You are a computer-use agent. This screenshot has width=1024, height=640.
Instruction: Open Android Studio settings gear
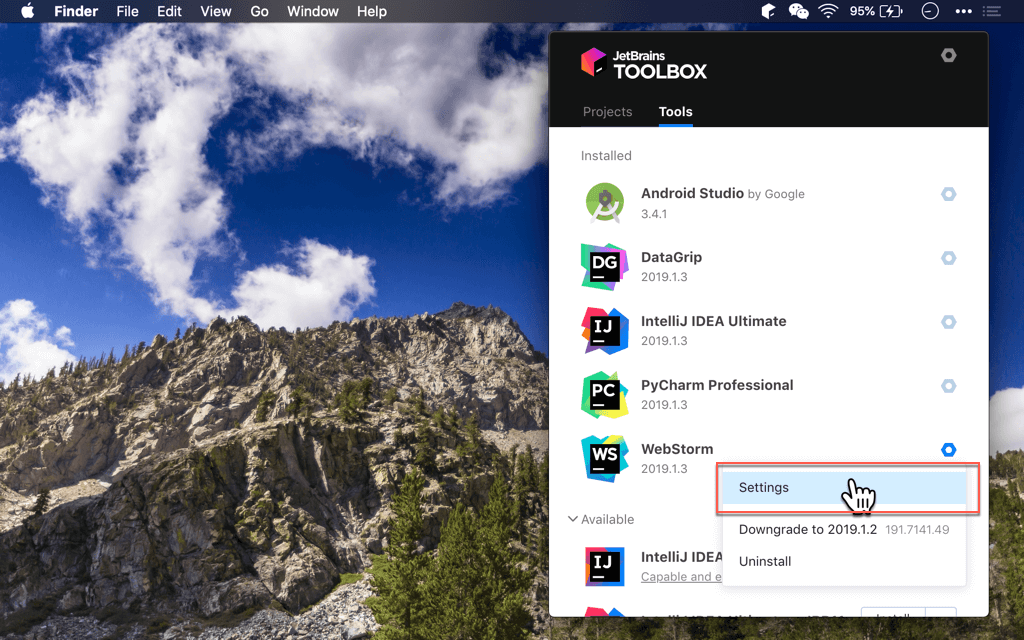pyautogui.click(x=948, y=194)
